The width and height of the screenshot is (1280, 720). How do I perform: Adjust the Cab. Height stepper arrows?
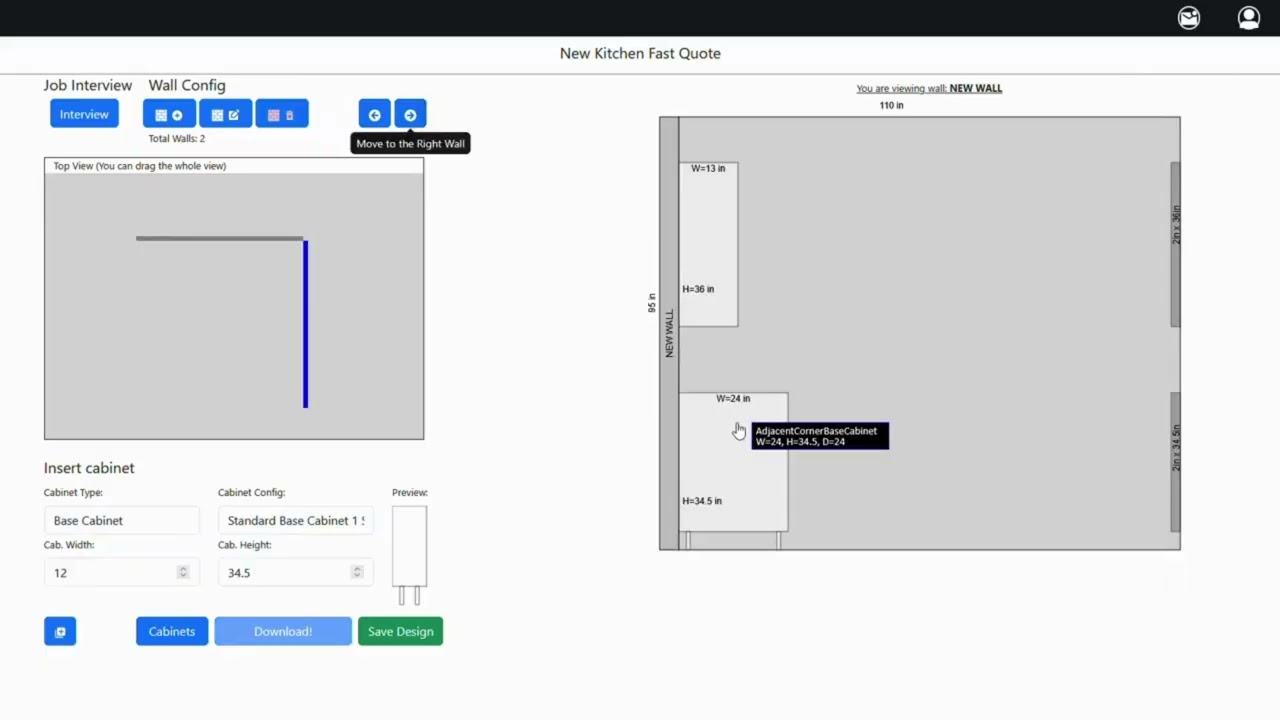(356, 572)
